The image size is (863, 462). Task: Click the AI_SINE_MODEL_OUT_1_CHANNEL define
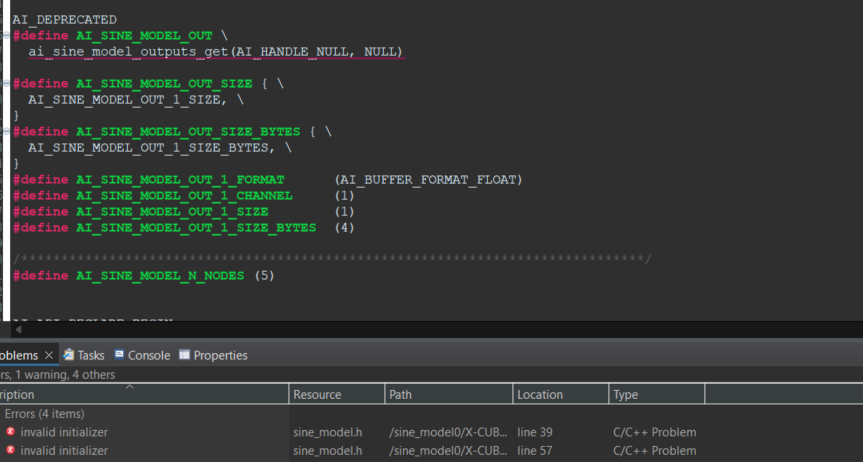(184, 195)
